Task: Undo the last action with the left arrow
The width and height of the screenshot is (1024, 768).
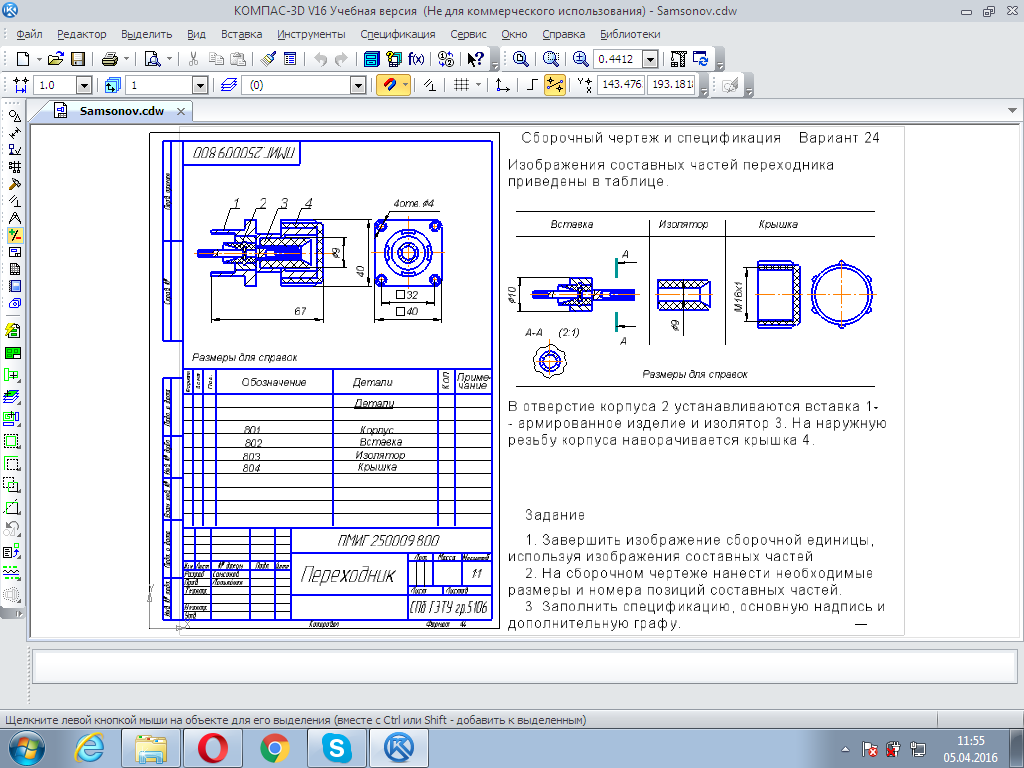Action: pyautogui.click(x=320, y=59)
